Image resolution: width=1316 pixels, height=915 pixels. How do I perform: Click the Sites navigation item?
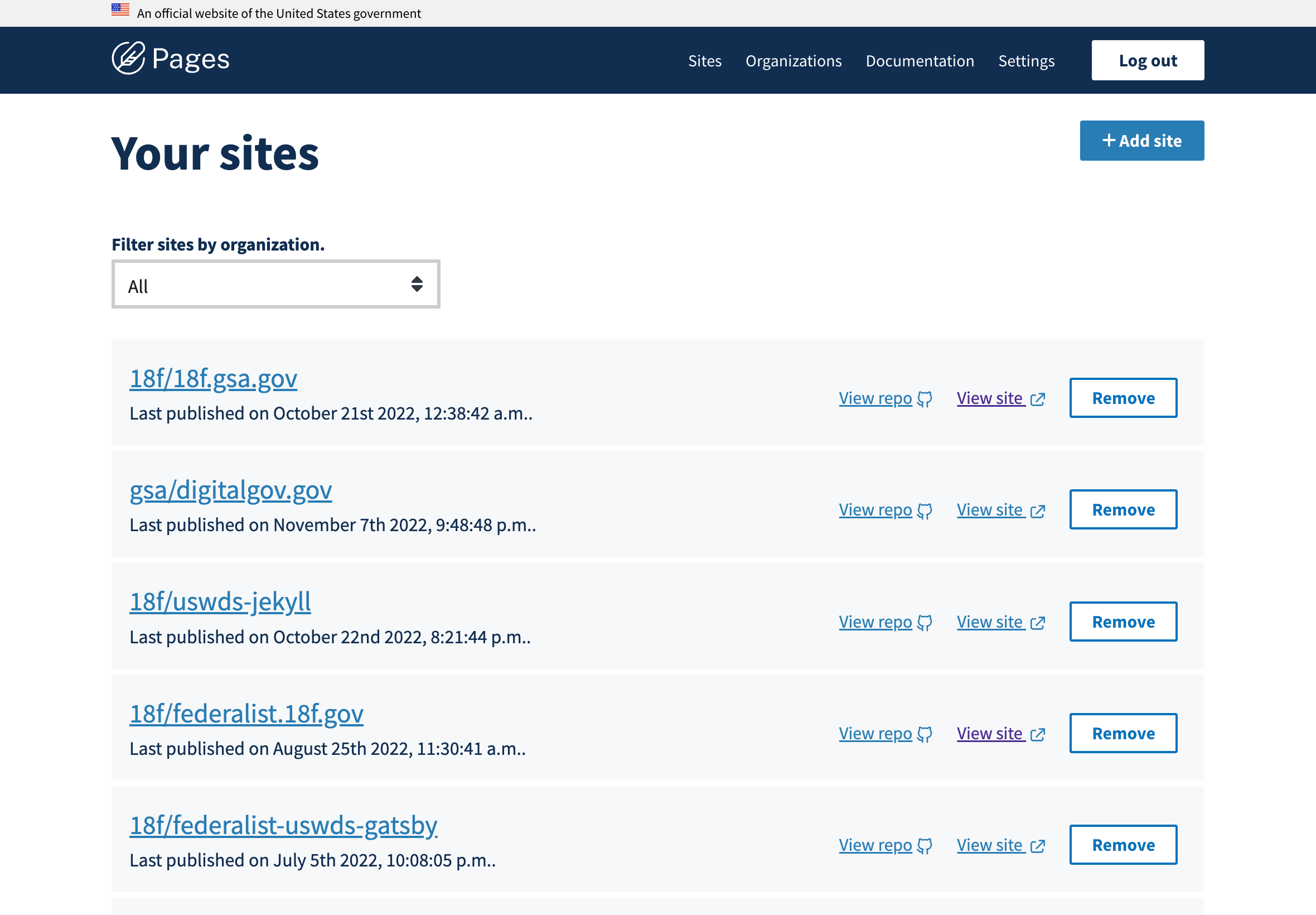pyautogui.click(x=705, y=60)
